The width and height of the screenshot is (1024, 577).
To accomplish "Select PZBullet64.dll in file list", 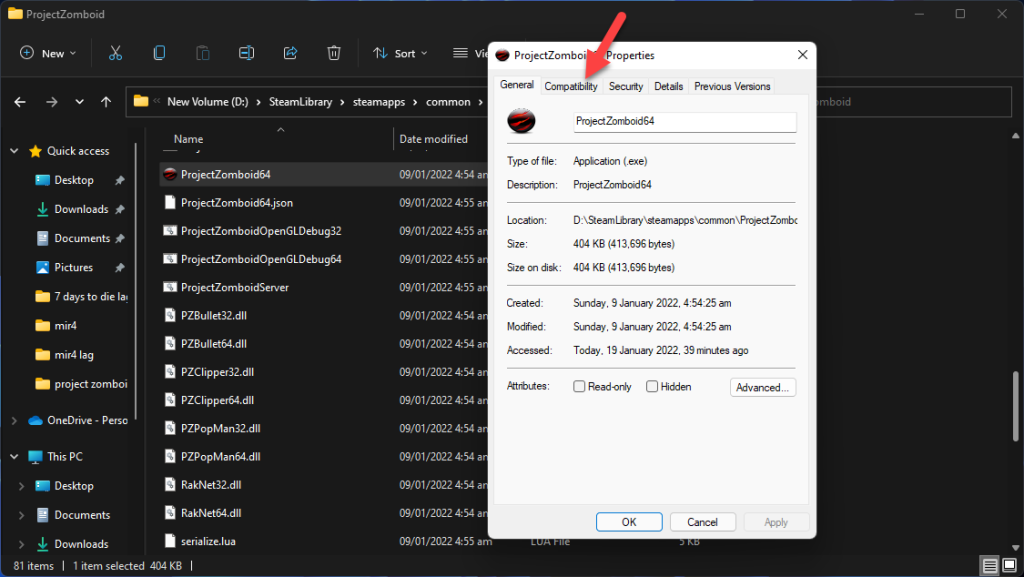I will pos(214,343).
